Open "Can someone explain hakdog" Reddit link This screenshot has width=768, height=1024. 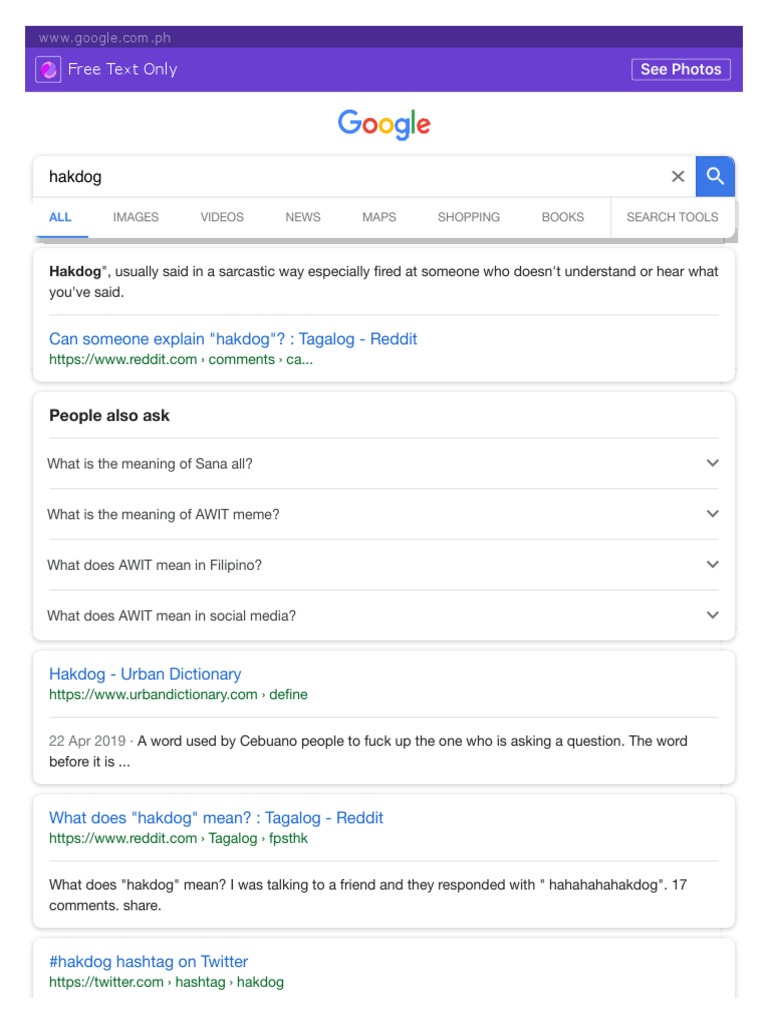(233, 339)
